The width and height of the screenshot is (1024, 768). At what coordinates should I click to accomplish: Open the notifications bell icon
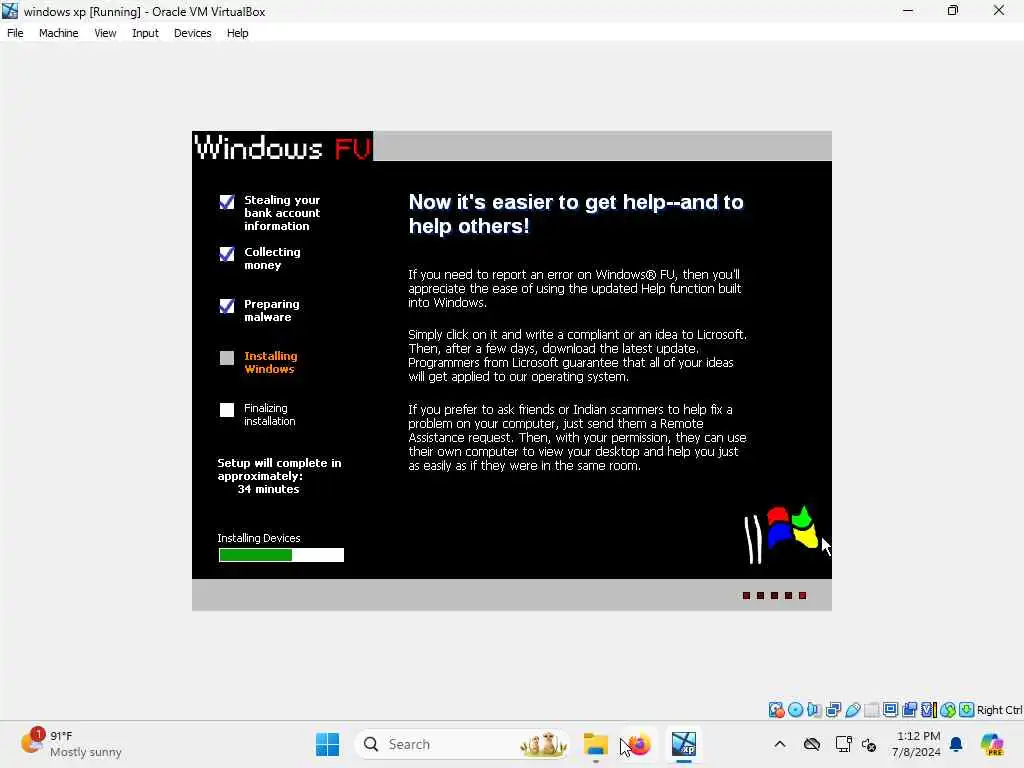[956, 744]
